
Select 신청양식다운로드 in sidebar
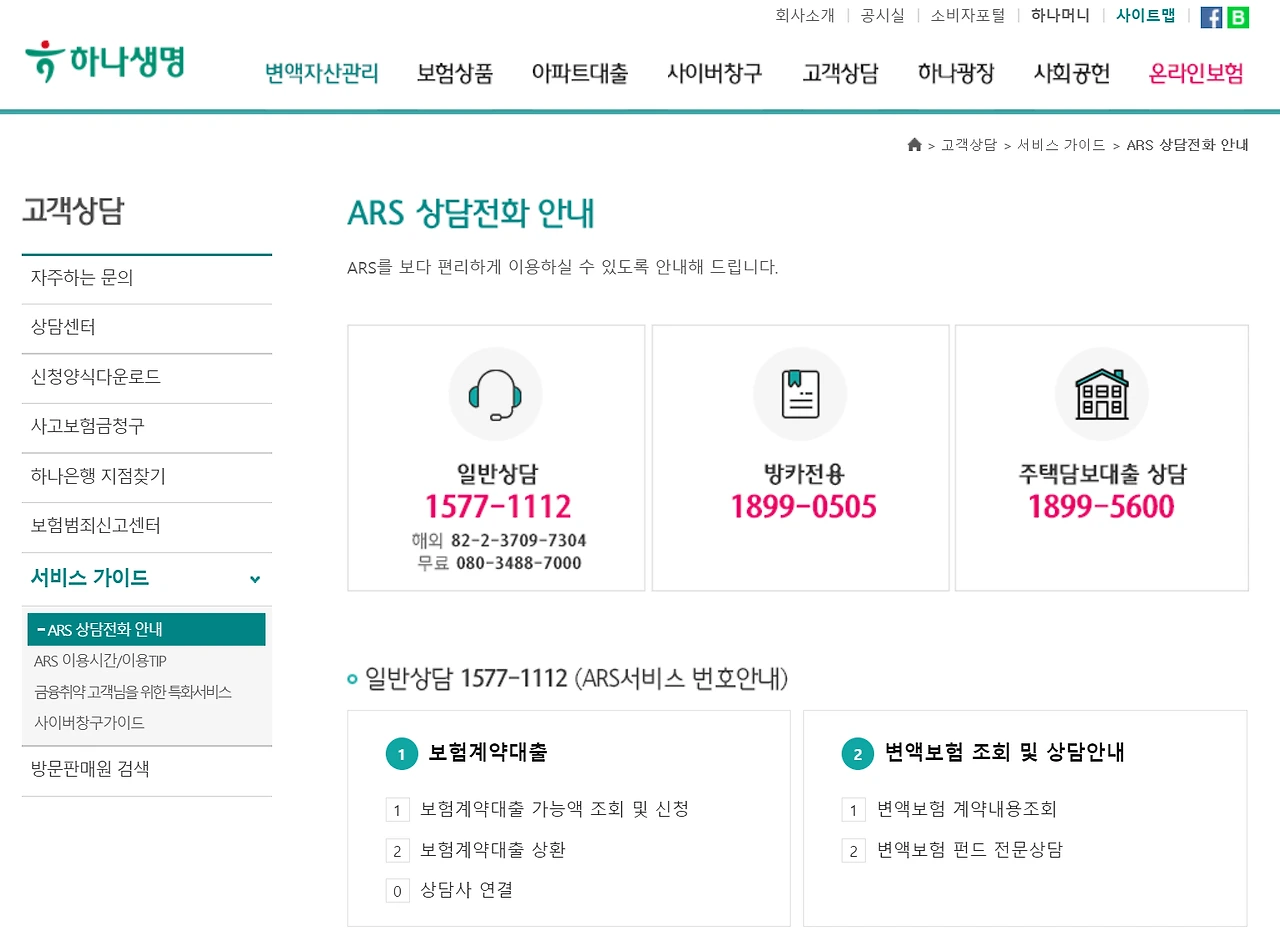coord(147,378)
